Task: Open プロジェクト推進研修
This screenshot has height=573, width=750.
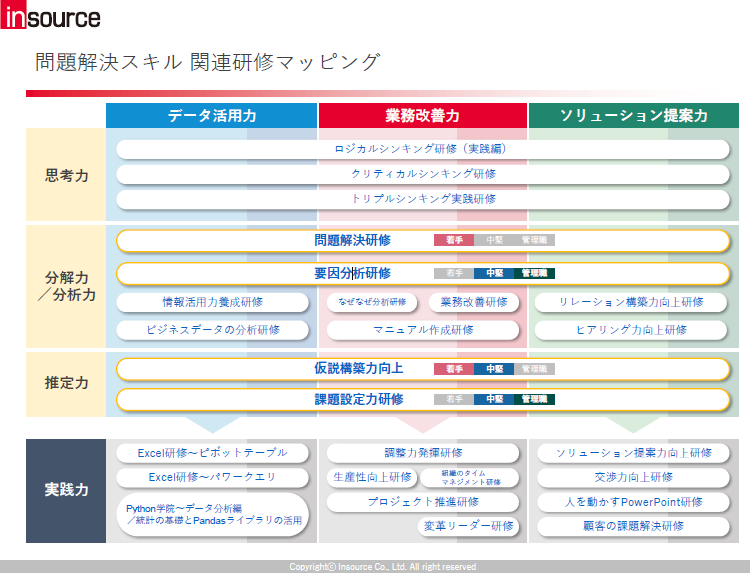Action: pyautogui.click(x=423, y=502)
